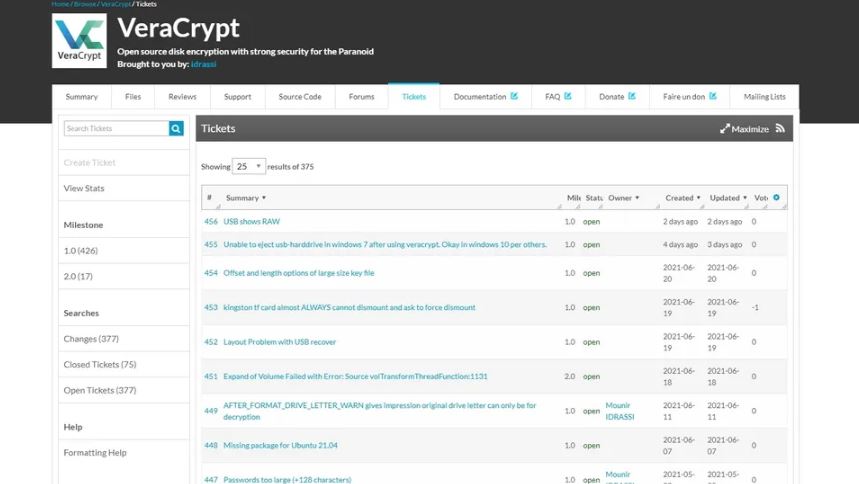Open the table column settings gear

click(x=776, y=197)
